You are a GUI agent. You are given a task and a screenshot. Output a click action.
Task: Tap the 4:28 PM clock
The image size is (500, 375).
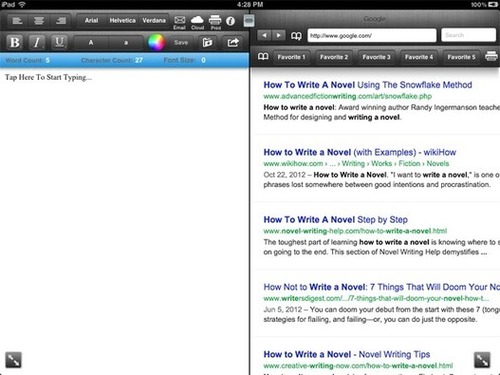(x=250, y=4)
